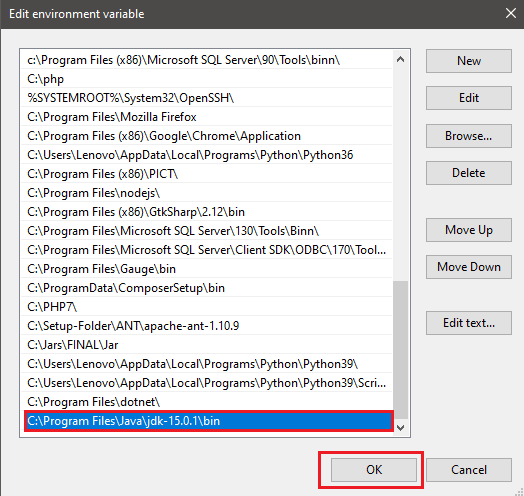Click the Edit button
Viewport: 524px width, 496px height.
(469, 98)
